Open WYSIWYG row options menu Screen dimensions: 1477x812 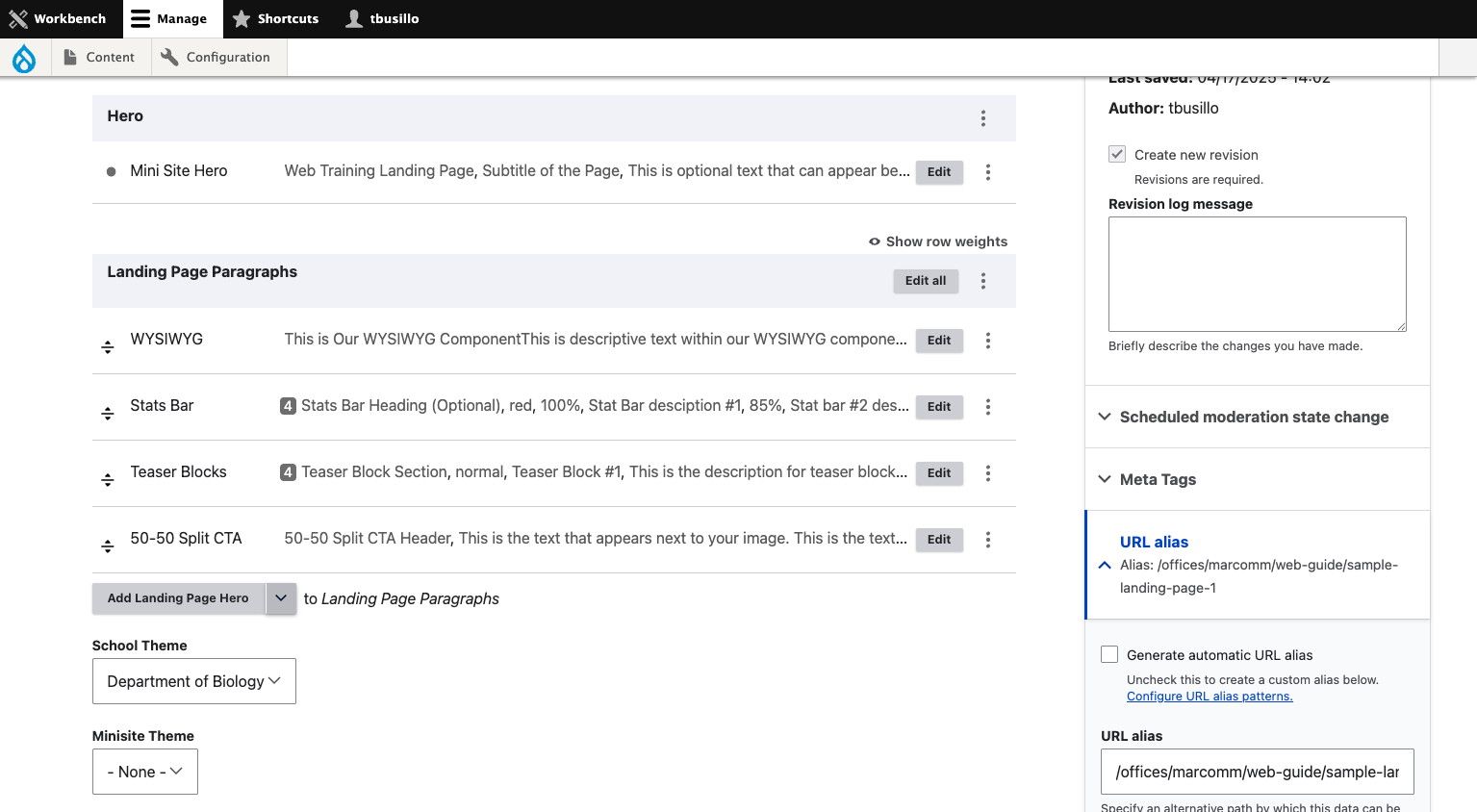pyautogui.click(x=988, y=341)
